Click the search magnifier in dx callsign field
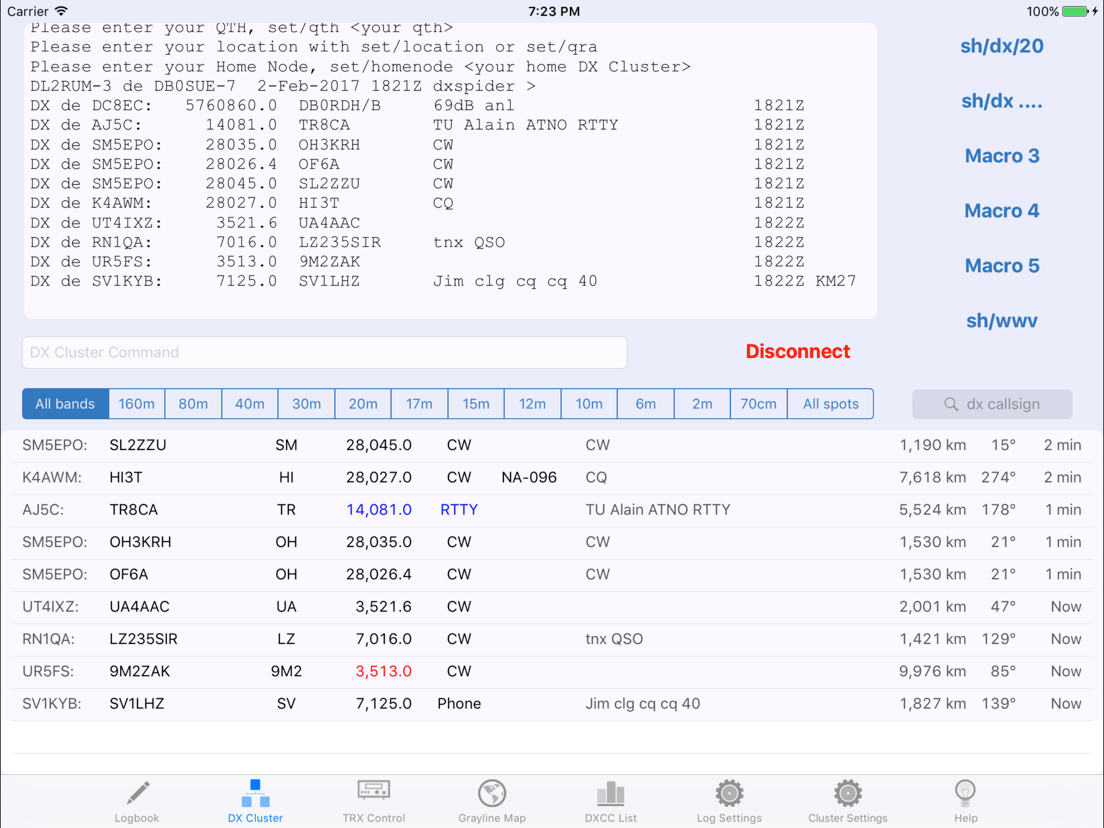Viewport: 1104px width, 828px height. [951, 404]
